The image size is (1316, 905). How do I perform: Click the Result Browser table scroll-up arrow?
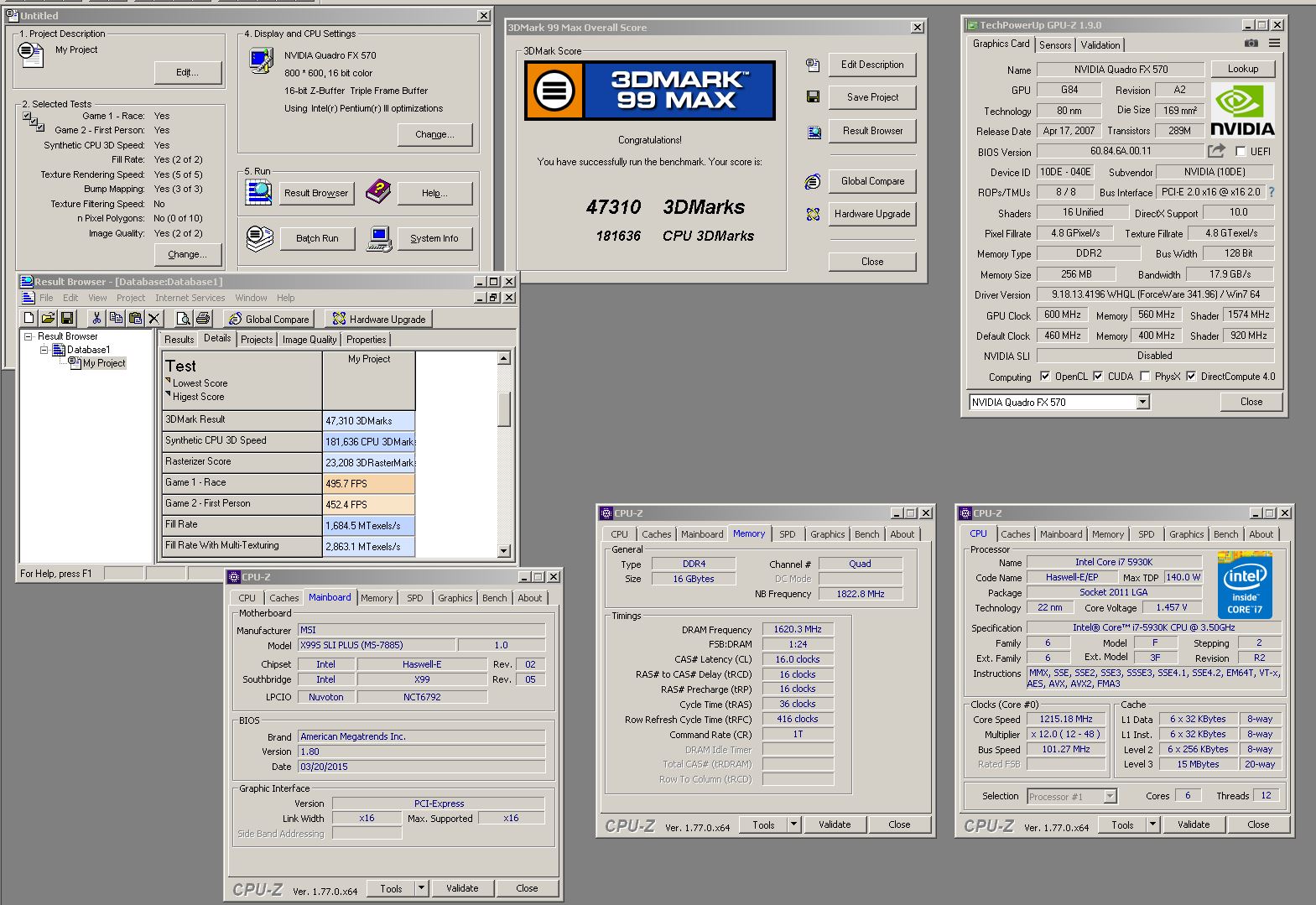tap(504, 358)
